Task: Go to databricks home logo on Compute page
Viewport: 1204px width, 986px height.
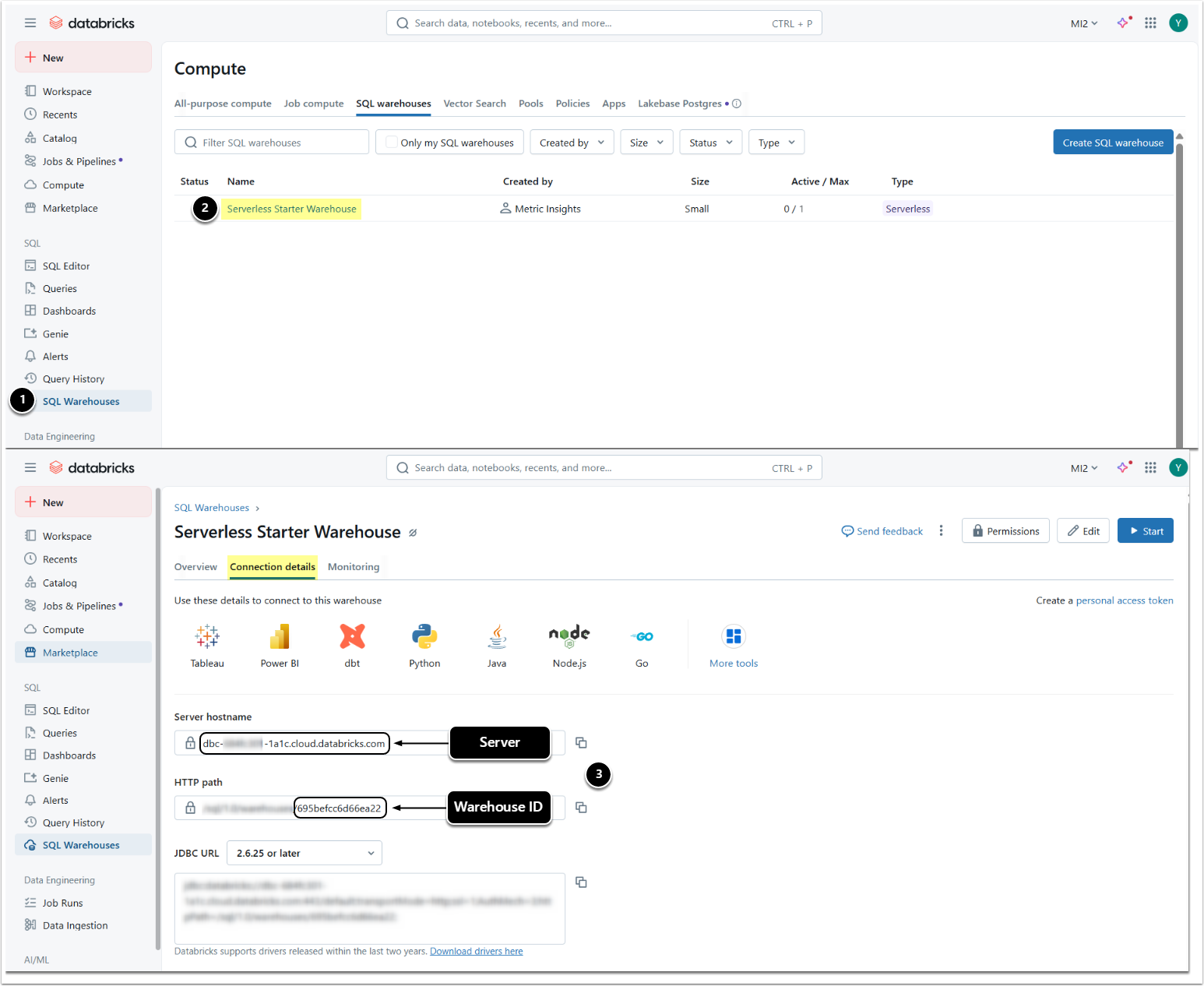Action: [x=92, y=23]
